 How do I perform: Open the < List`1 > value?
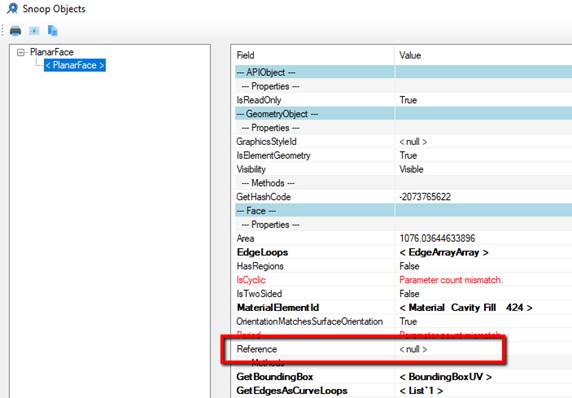421,391
